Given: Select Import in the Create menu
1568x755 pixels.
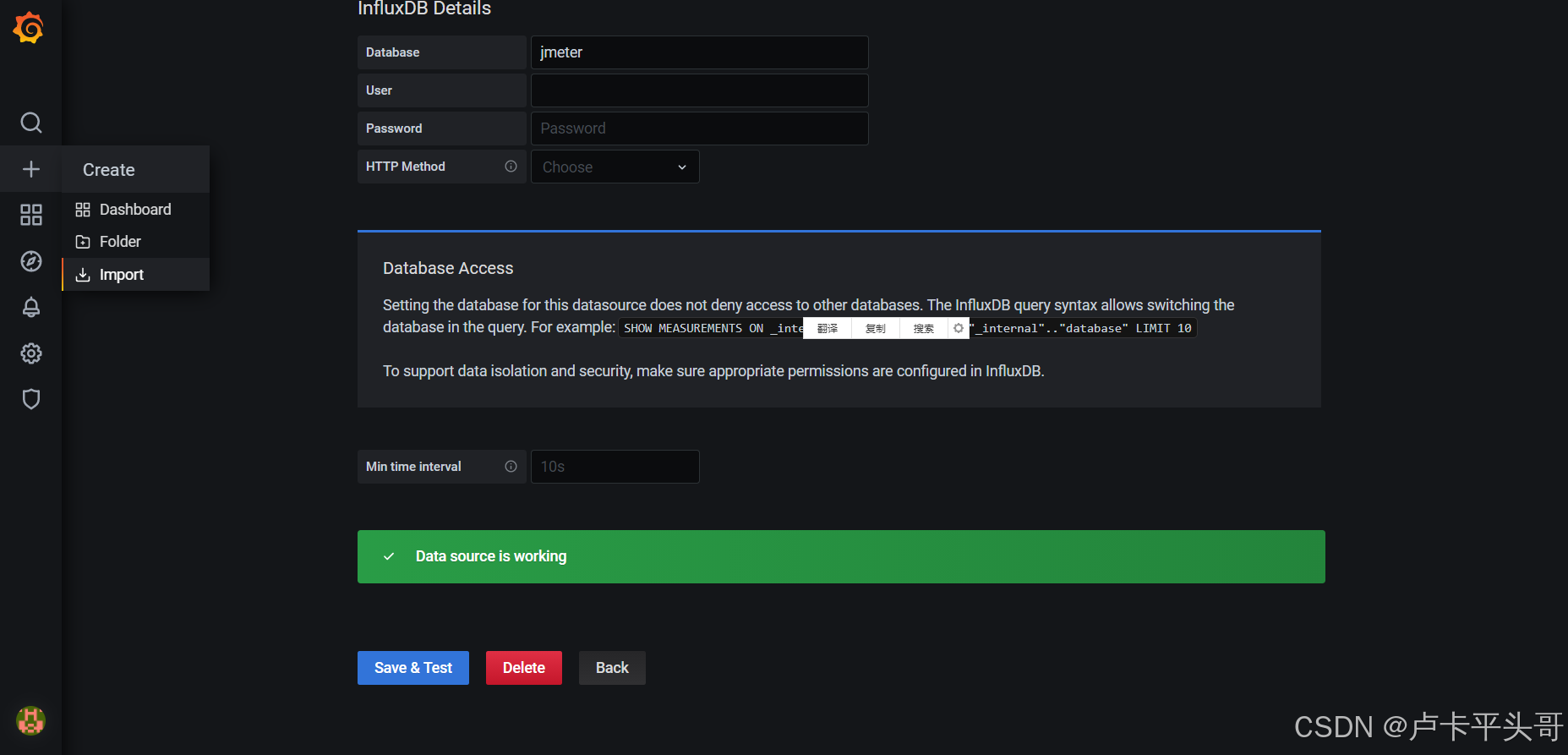Looking at the screenshot, I should pos(135,275).
